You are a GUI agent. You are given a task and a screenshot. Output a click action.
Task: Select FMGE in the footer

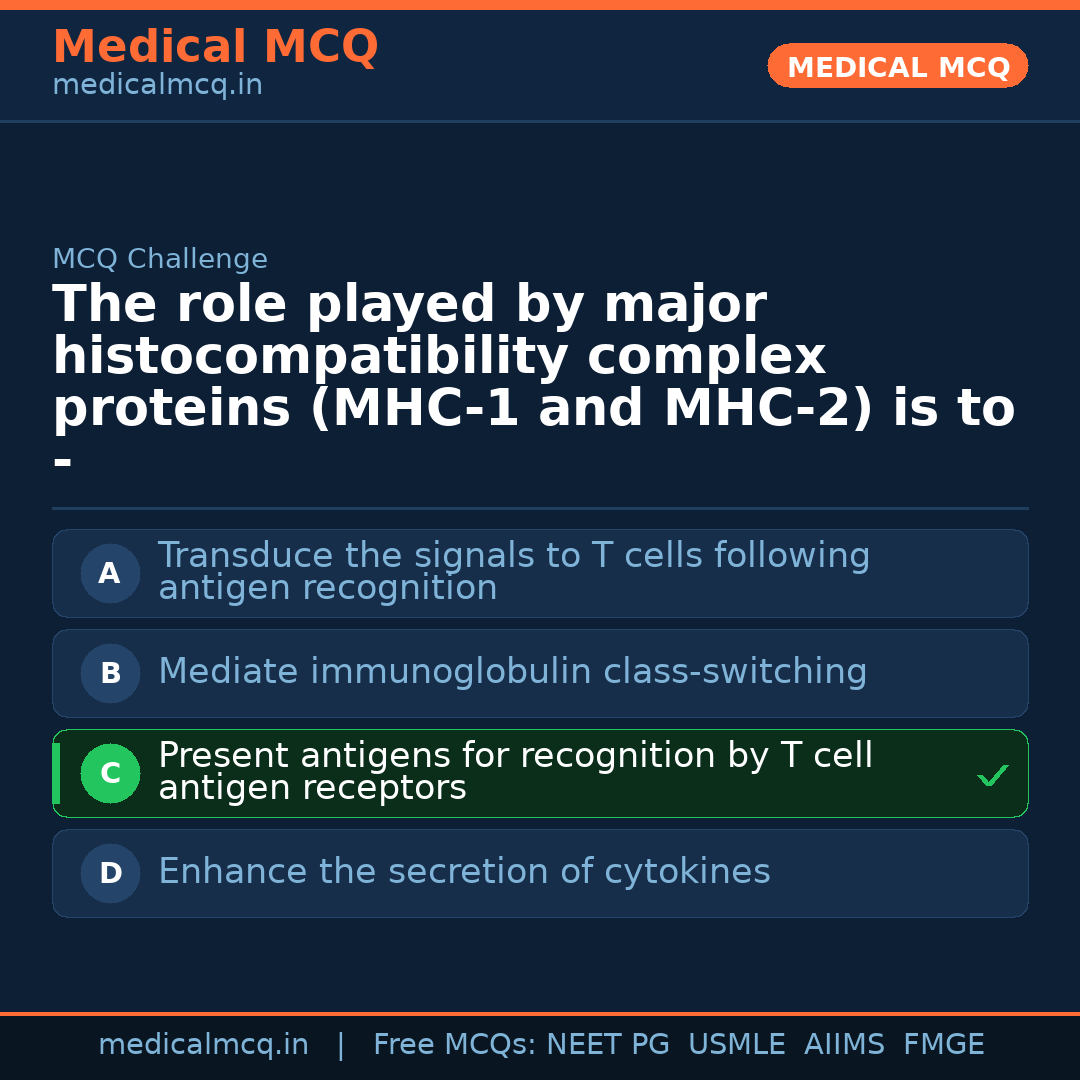(943, 1045)
